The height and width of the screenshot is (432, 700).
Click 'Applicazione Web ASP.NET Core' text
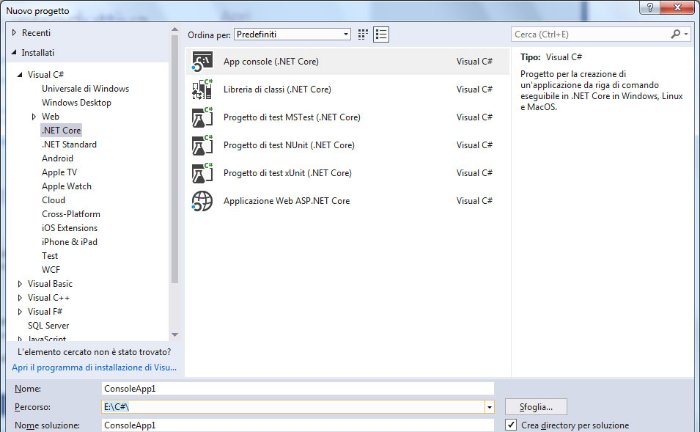(x=287, y=201)
